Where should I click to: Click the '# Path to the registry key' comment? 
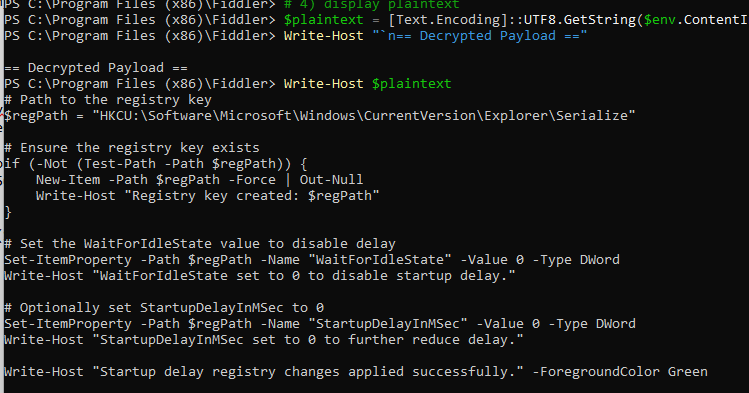tap(107, 100)
